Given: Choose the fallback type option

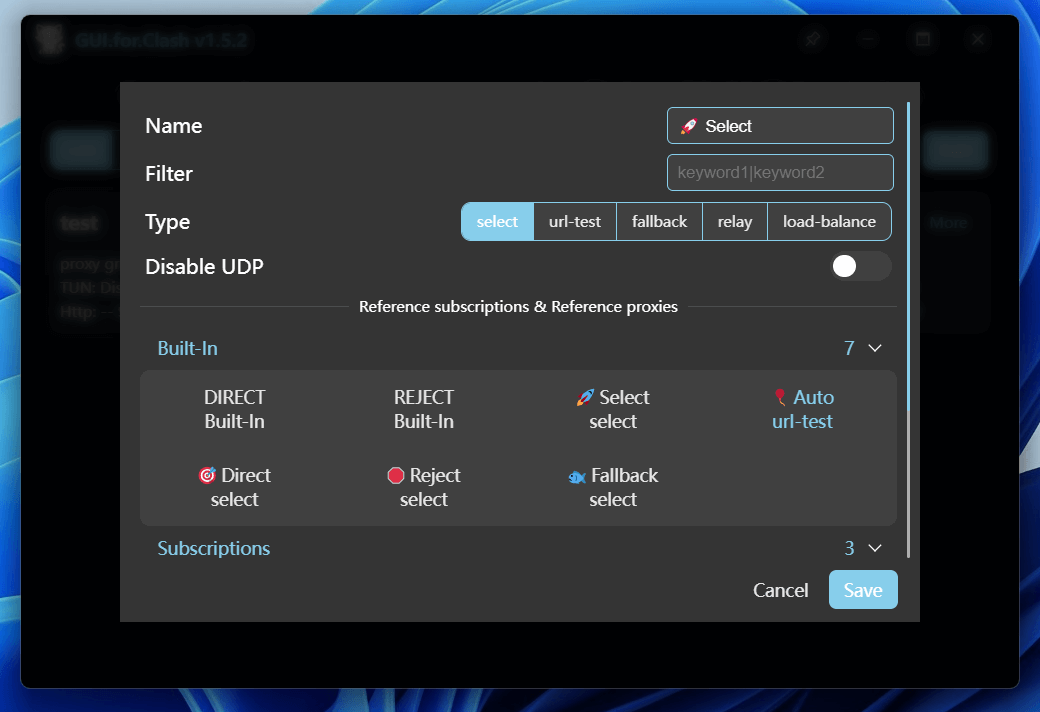Looking at the screenshot, I should (659, 222).
